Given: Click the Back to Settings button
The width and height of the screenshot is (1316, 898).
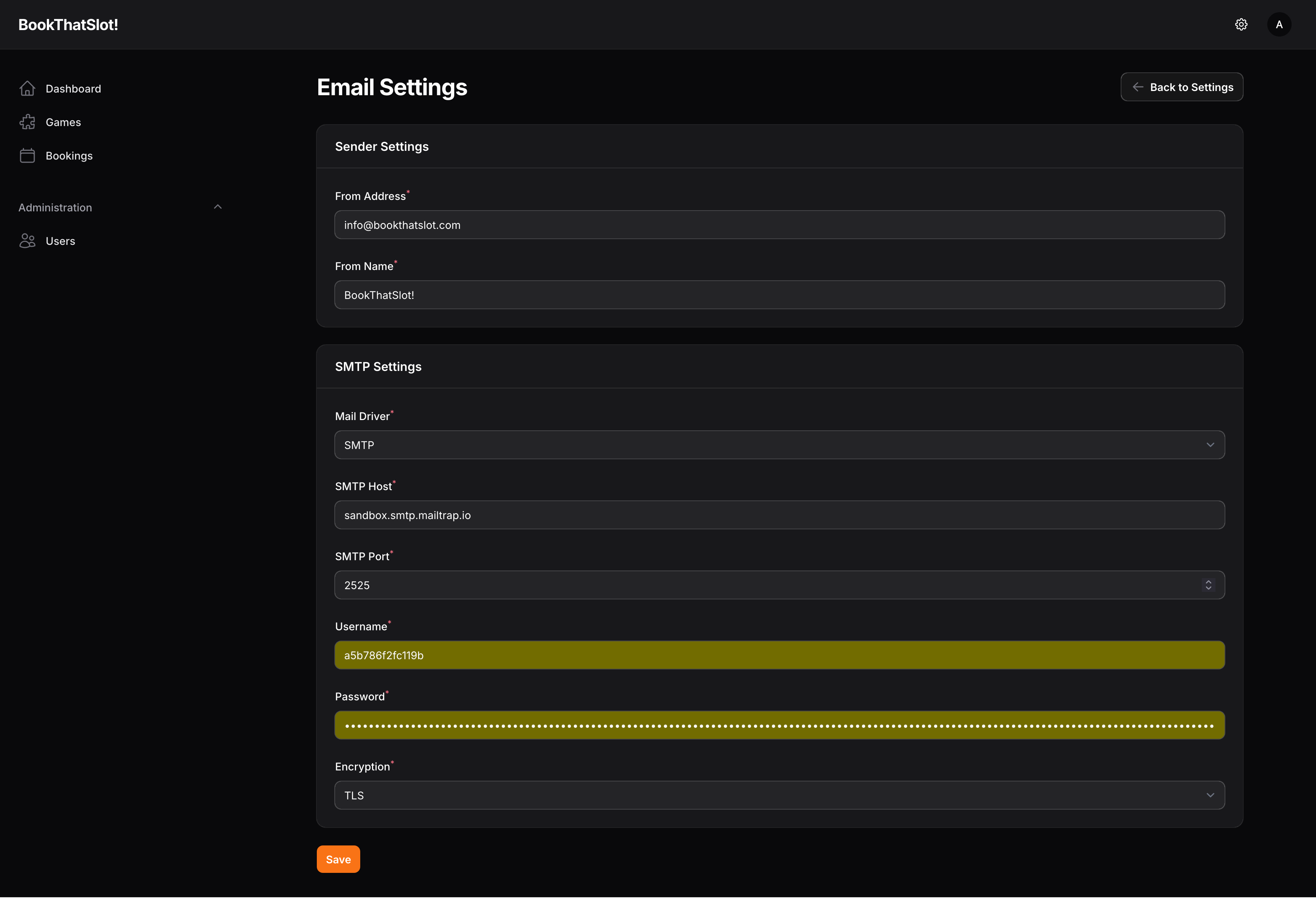Looking at the screenshot, I should 1182,87.
